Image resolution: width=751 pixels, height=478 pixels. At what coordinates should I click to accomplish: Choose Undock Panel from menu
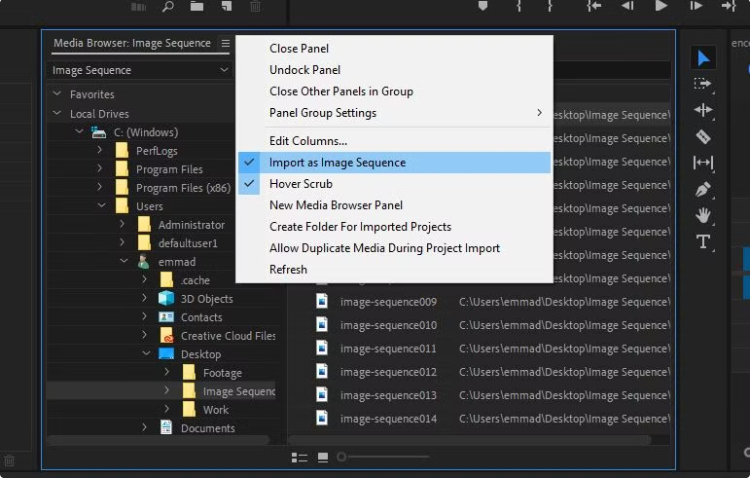(x=394, y=70)
